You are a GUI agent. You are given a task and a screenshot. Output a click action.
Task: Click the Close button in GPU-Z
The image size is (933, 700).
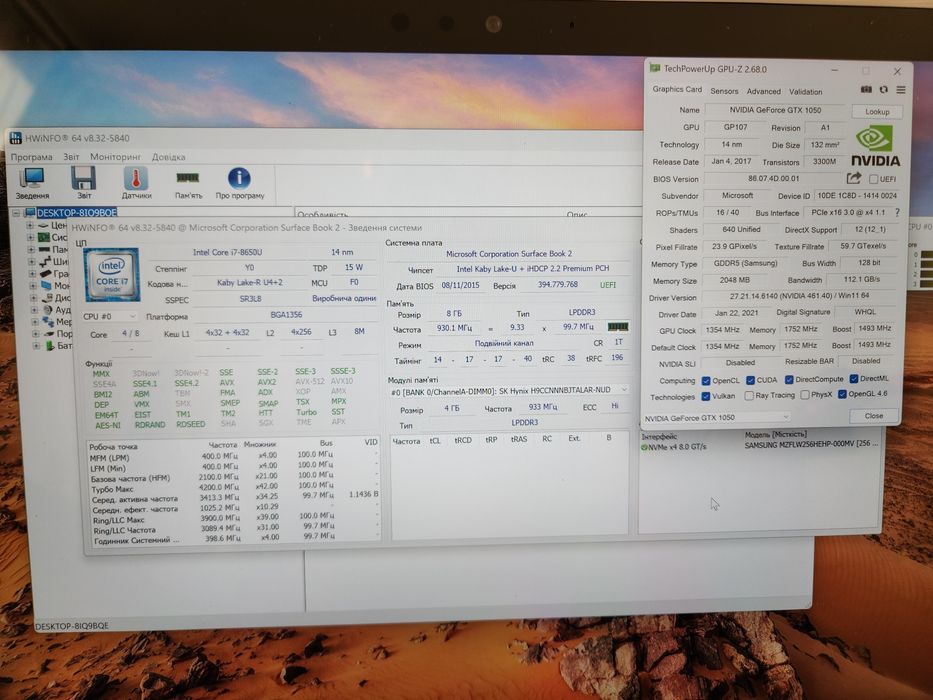tap(873, 416)
